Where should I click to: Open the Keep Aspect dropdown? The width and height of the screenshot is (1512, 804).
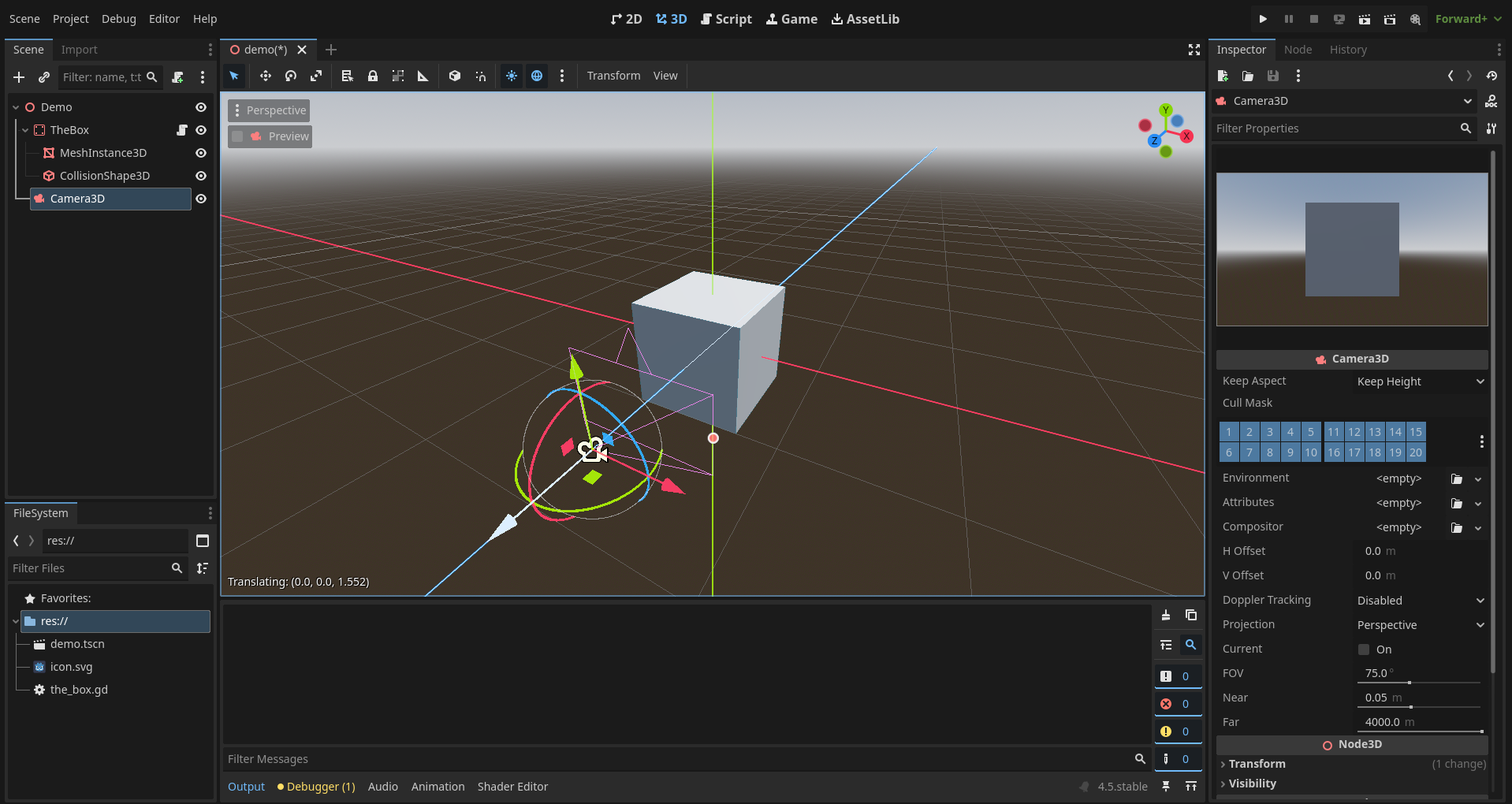click(1419, 382)
